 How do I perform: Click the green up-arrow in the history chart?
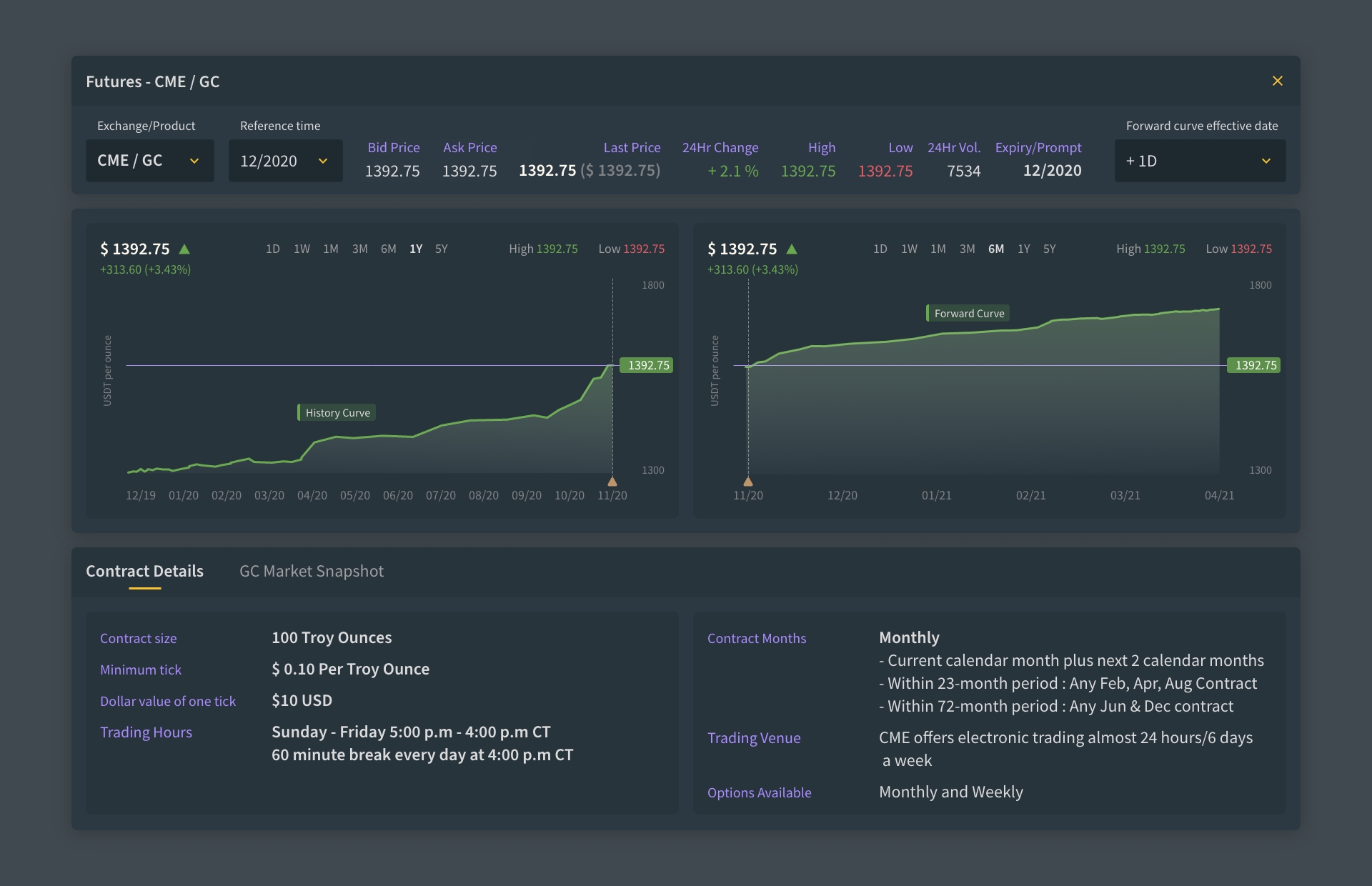pos(184,249)
